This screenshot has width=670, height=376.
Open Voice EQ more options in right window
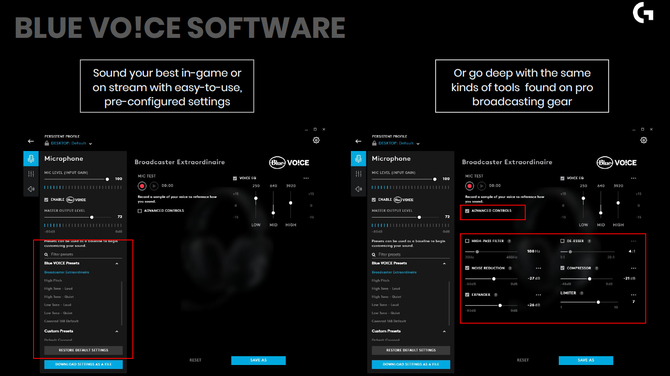(633, 178)
